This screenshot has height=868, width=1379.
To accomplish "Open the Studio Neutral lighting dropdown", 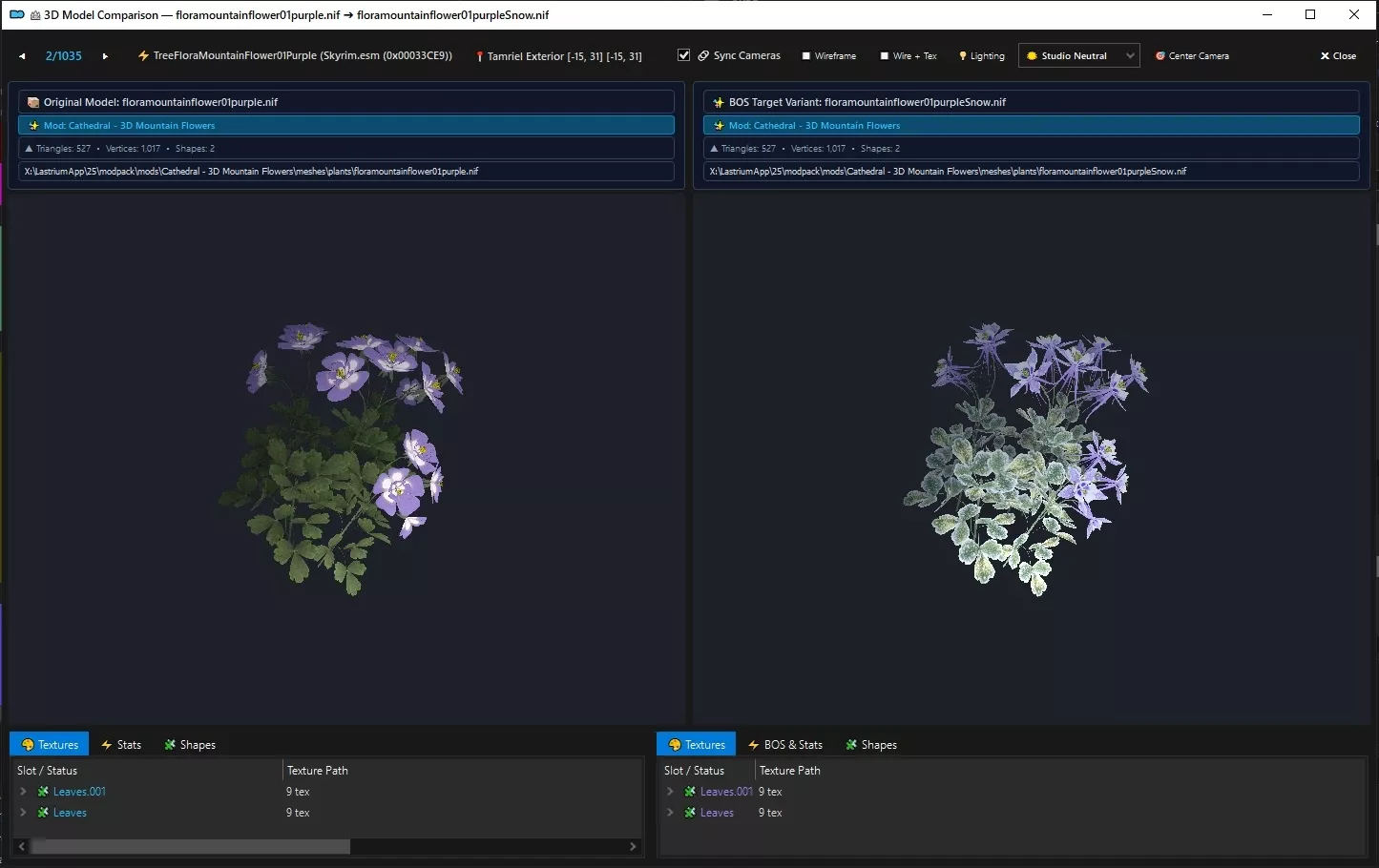I will tap(1078, 56).
